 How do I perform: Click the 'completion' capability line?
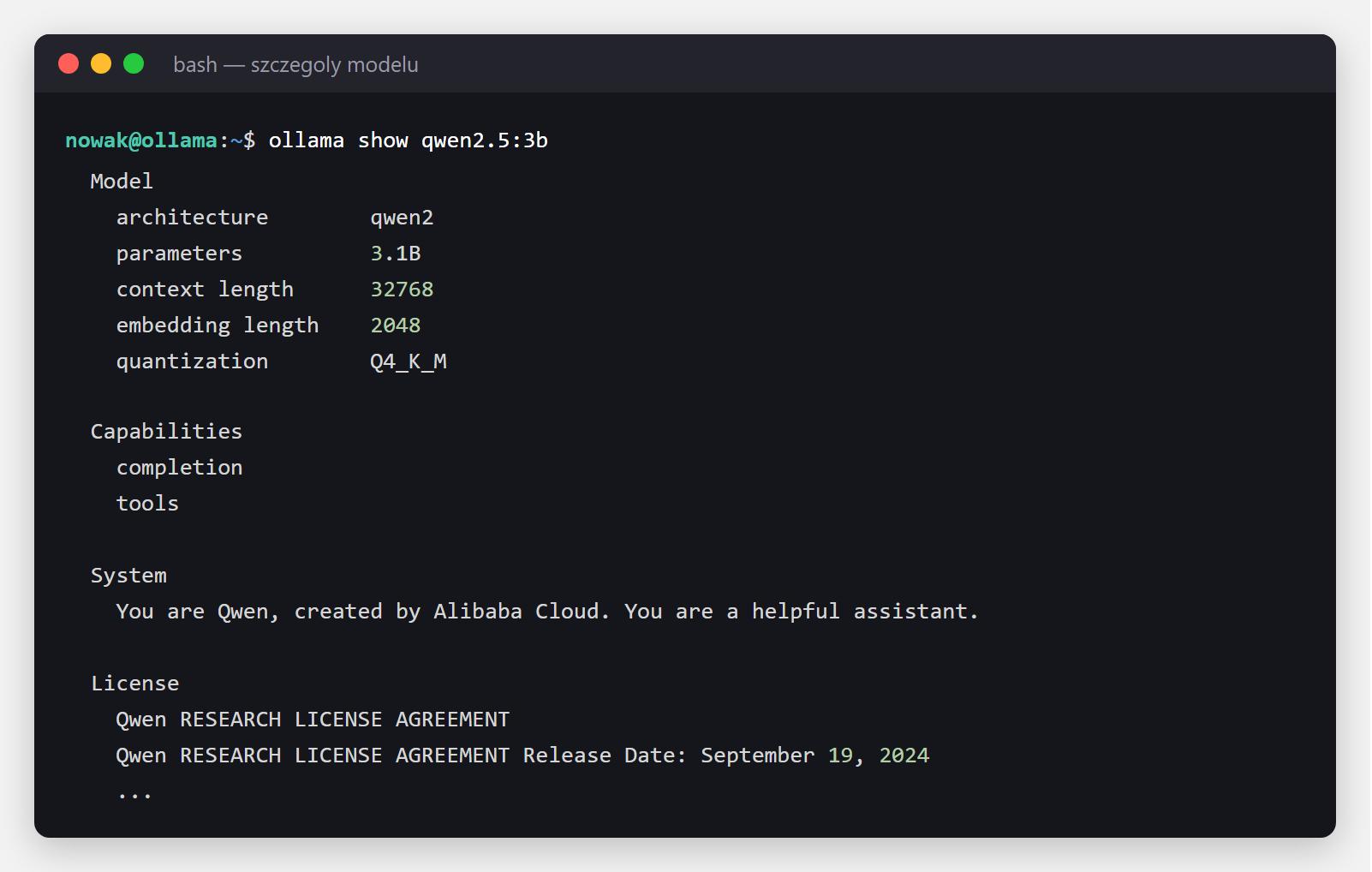pos(180,468)
